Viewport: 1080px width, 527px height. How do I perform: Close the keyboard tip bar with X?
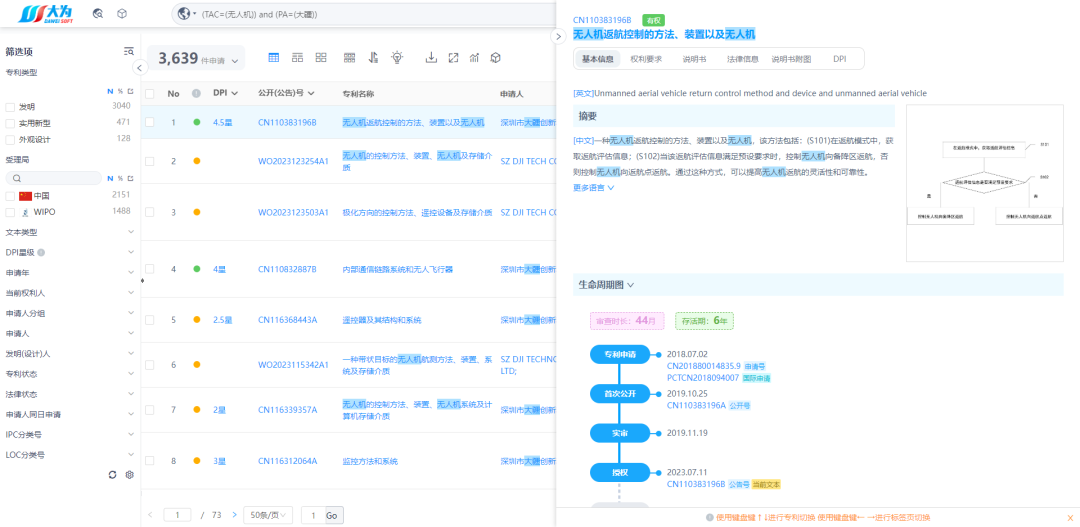click(1070, 517)
